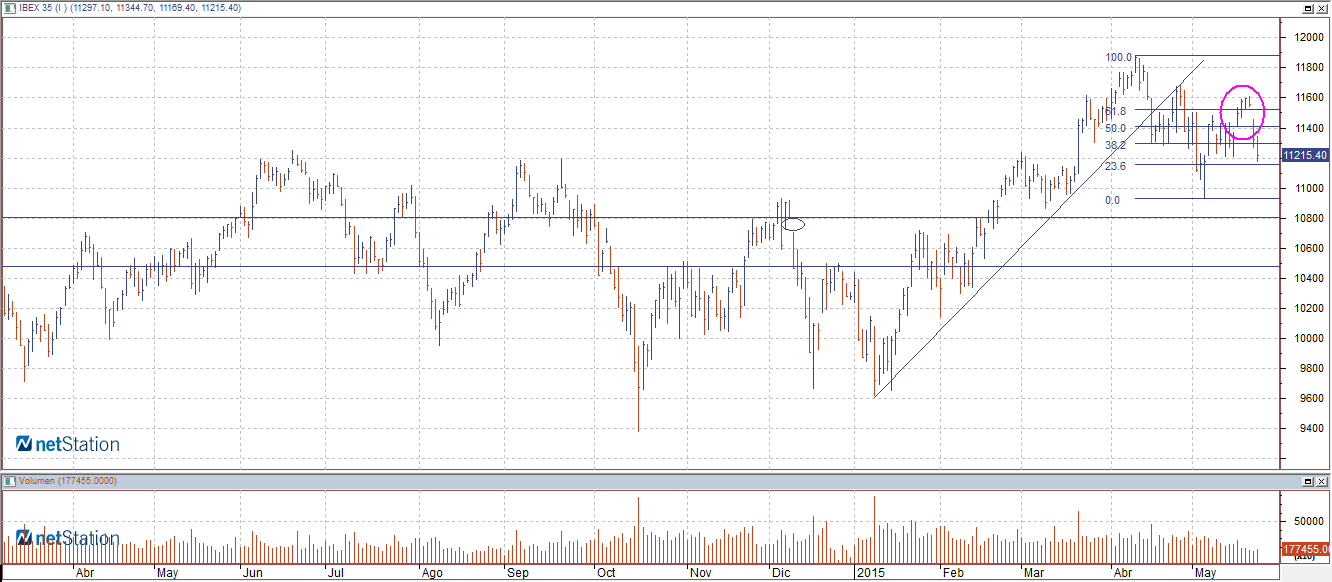This screenshot has width=1332, height=582.
Task: Click the Oct label on time axis
Action: click(606, 574)
